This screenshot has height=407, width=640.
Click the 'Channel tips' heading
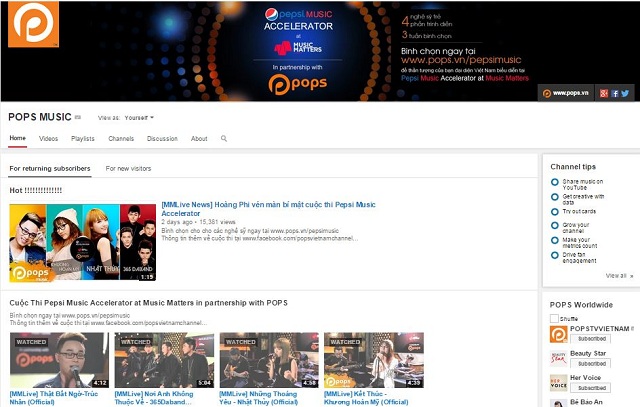pyautogui.click(x=573, y=167)
